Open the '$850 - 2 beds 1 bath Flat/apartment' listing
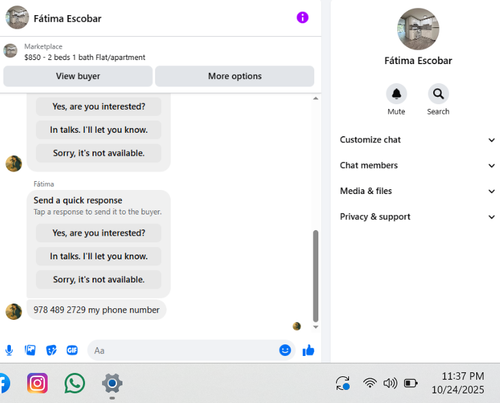500x403 pixels. (85, 57)
